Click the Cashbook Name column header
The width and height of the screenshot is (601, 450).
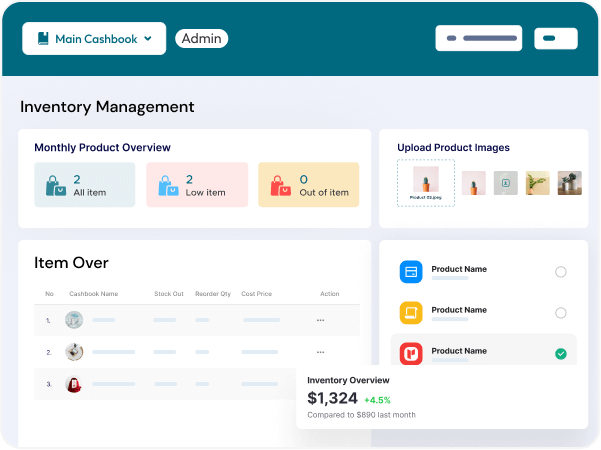(x=93, y=294)
